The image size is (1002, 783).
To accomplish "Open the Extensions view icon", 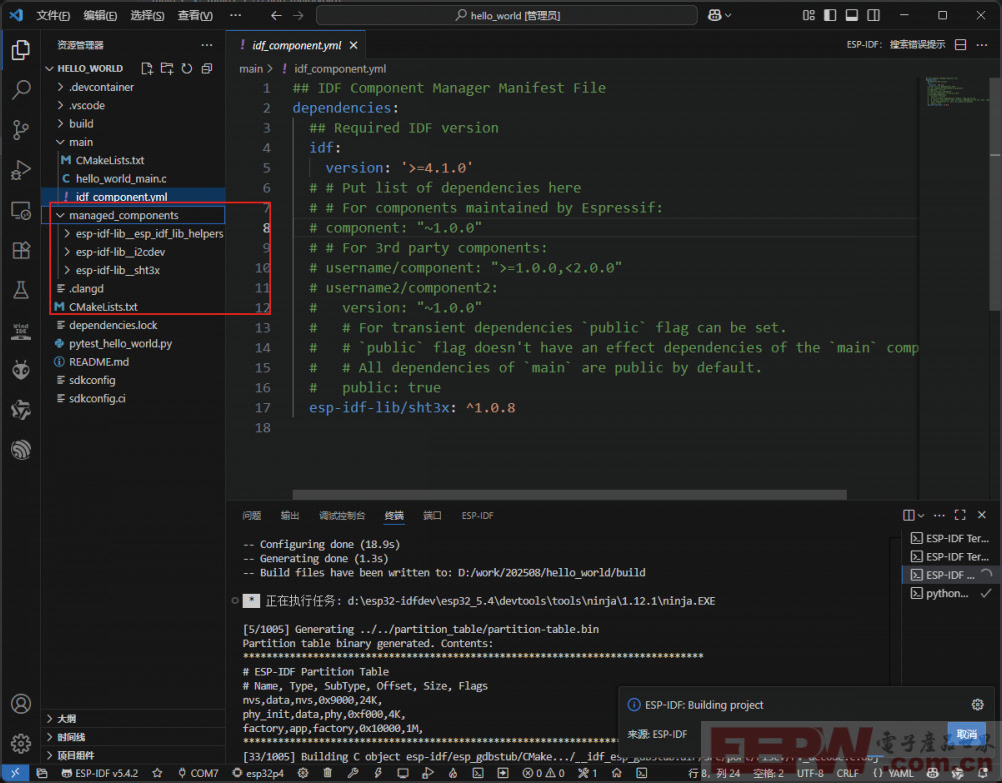I will pos(20,250).
